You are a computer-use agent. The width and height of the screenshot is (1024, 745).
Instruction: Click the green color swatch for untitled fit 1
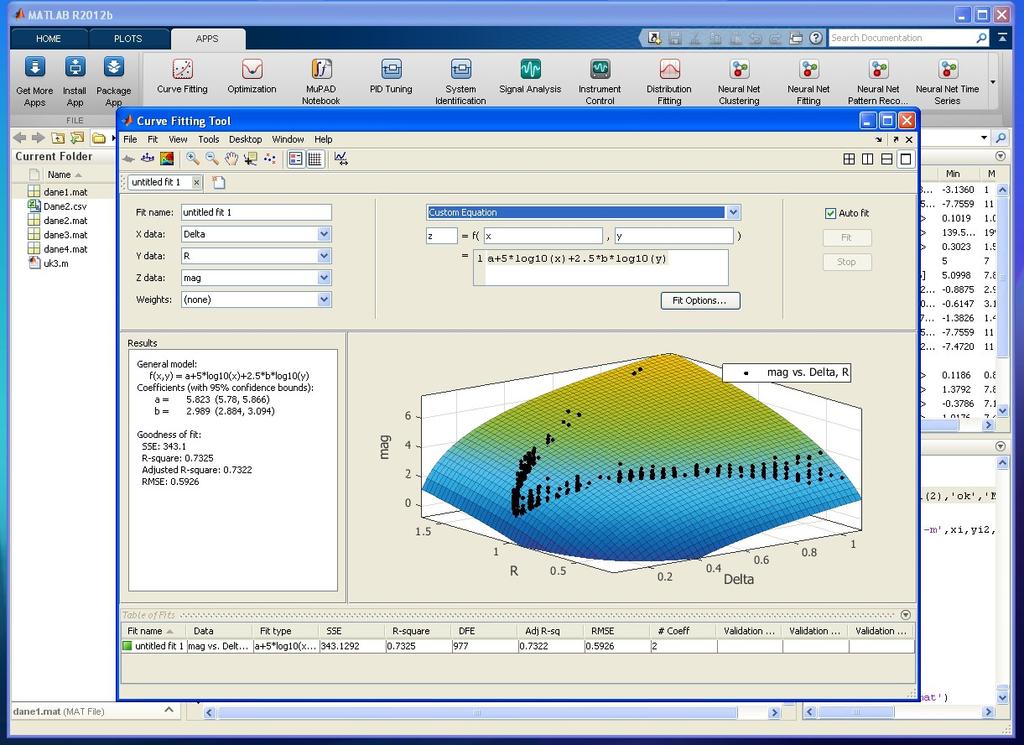tap(127, 646)
